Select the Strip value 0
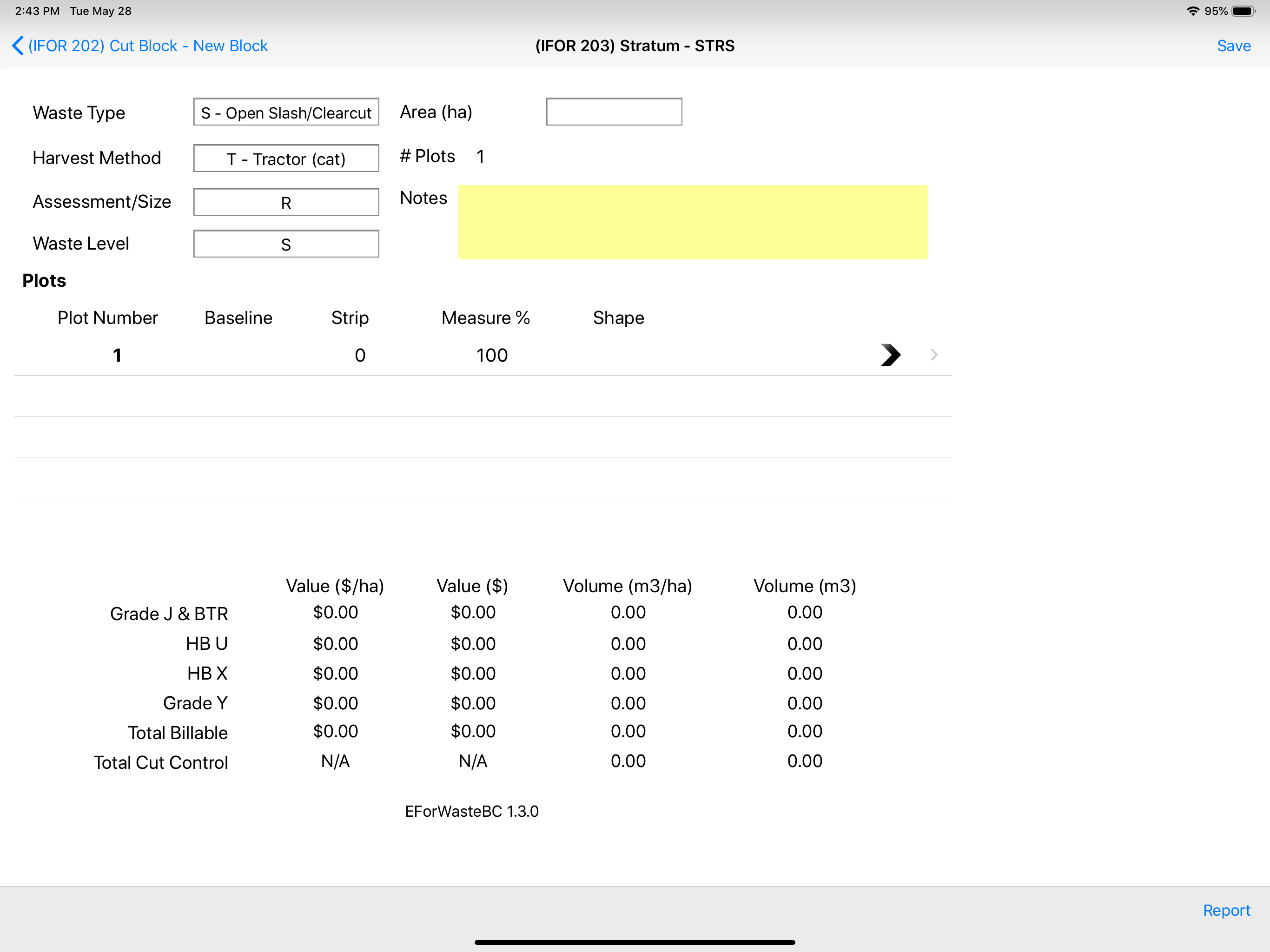Viewport: 1270px width, 952px height. coord(360,356)
